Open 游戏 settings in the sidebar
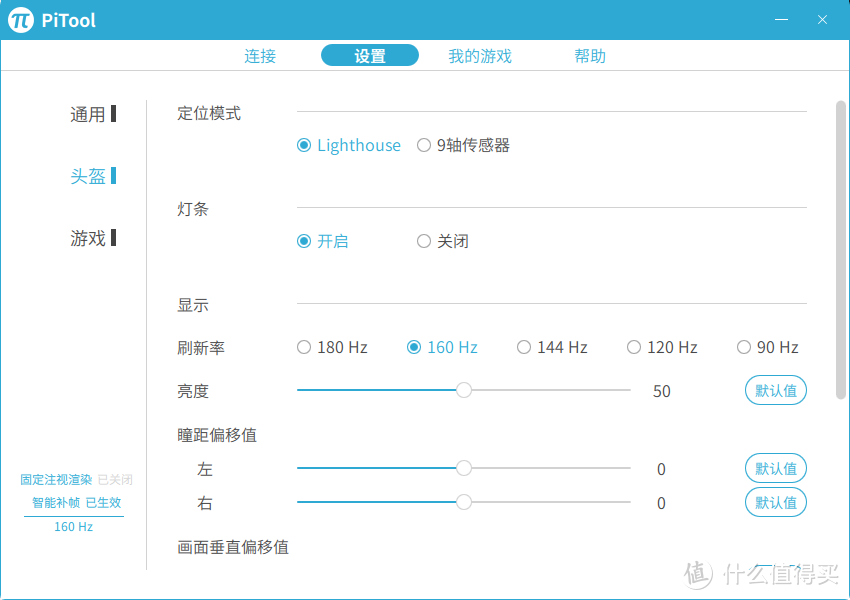 88,238
